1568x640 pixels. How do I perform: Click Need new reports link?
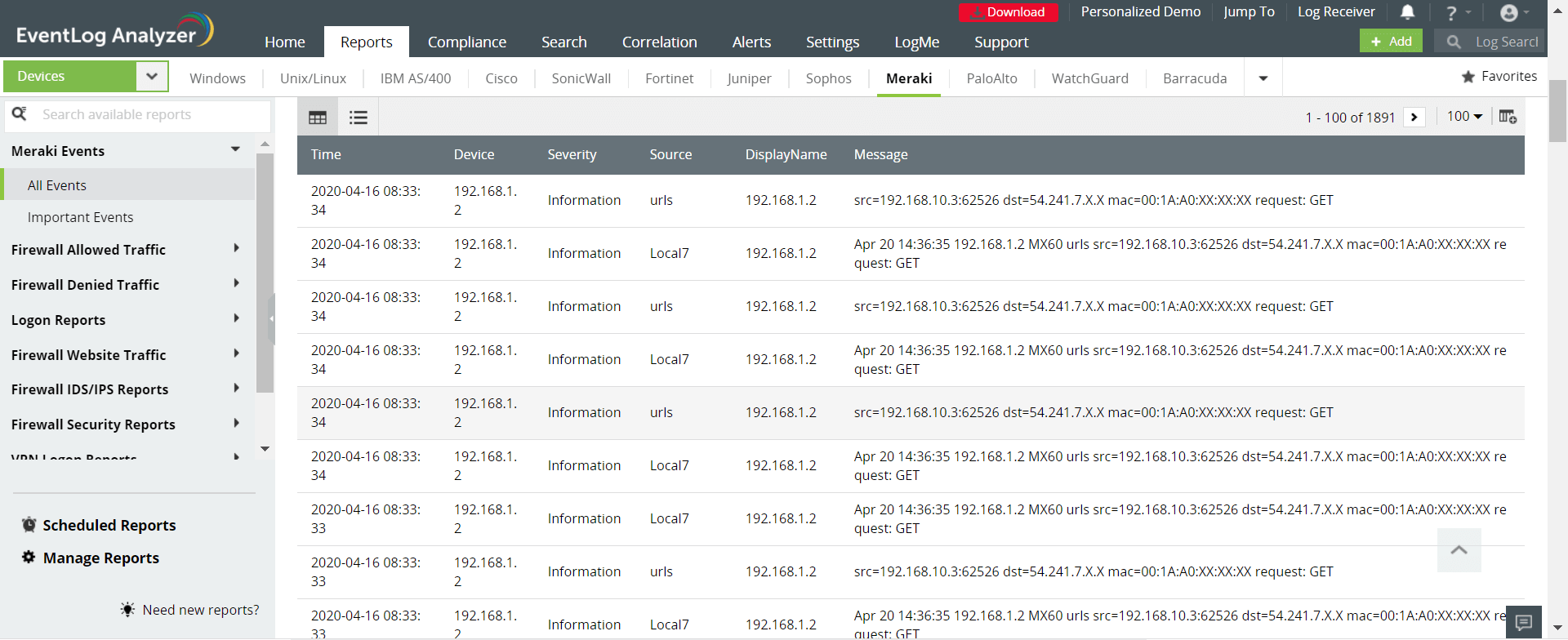[x=201, y=610]
